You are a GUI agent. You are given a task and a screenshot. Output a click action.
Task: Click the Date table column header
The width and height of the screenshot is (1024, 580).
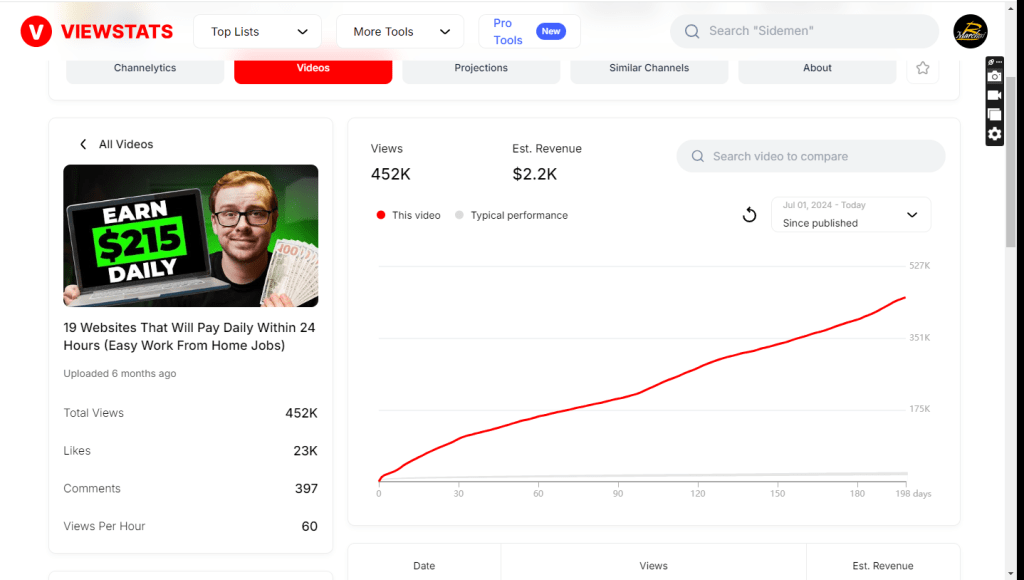coord(424,566)
